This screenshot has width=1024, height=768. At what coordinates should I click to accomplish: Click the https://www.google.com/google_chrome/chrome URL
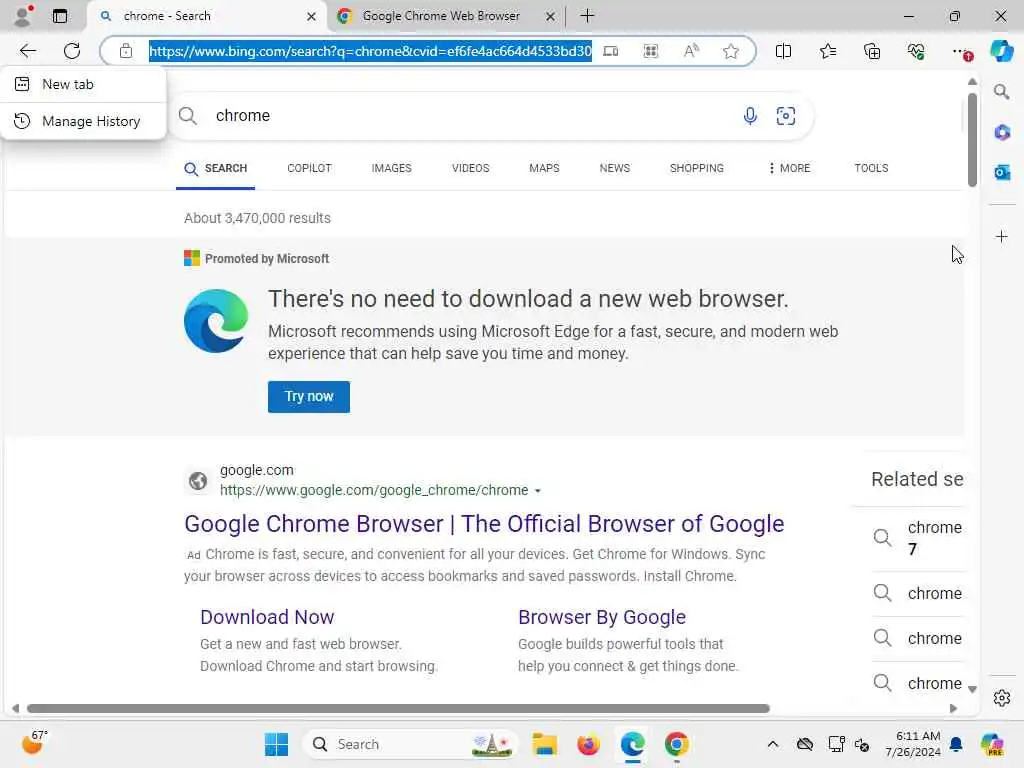click(x=374, y=490)
